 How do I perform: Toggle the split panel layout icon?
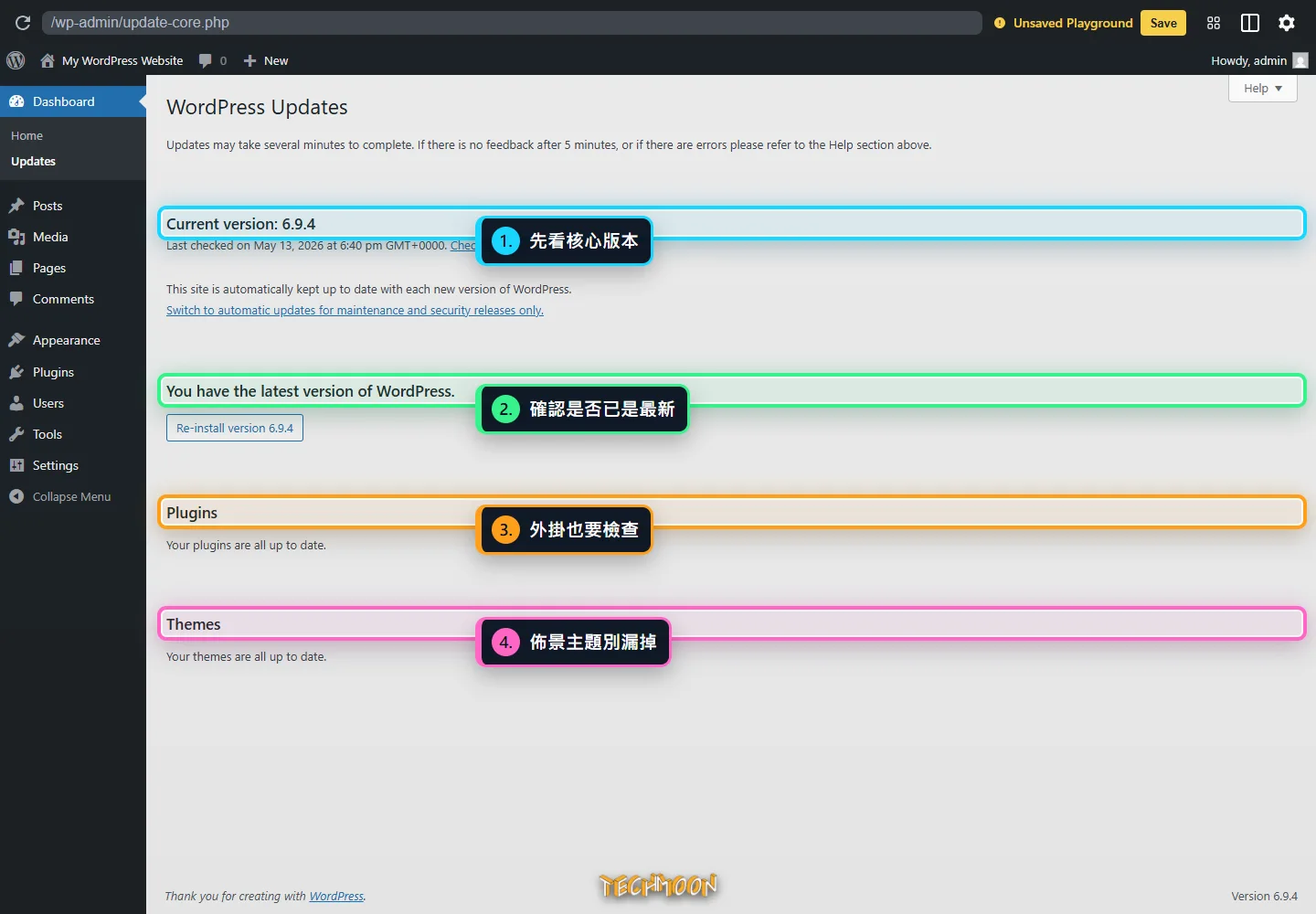(1250, 23)
